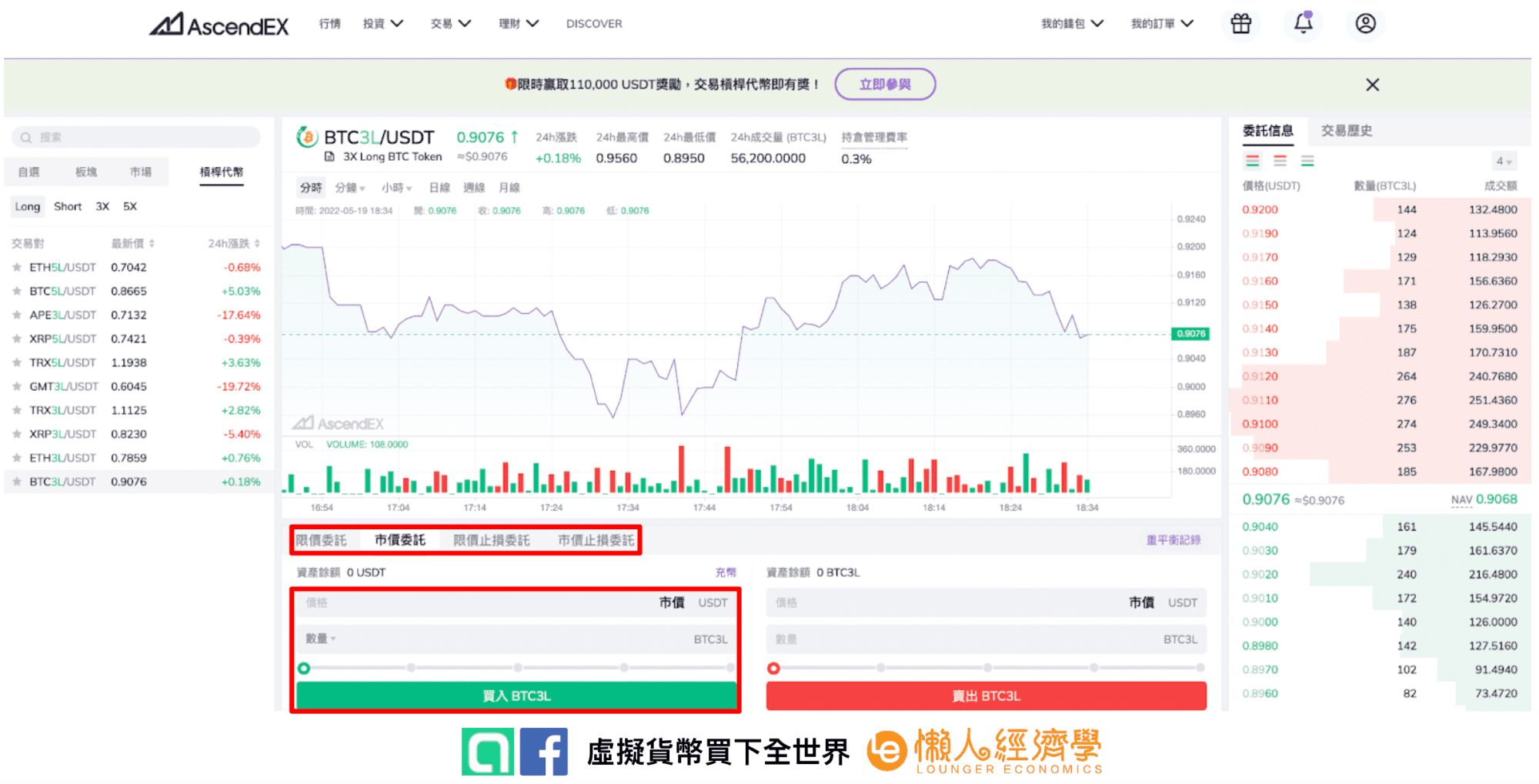Favorite the XRP5L/USDT pair star
Image resolution: width=1539 pixels, height=784 pixels.
pyautogui.click(x=16, y=339)
